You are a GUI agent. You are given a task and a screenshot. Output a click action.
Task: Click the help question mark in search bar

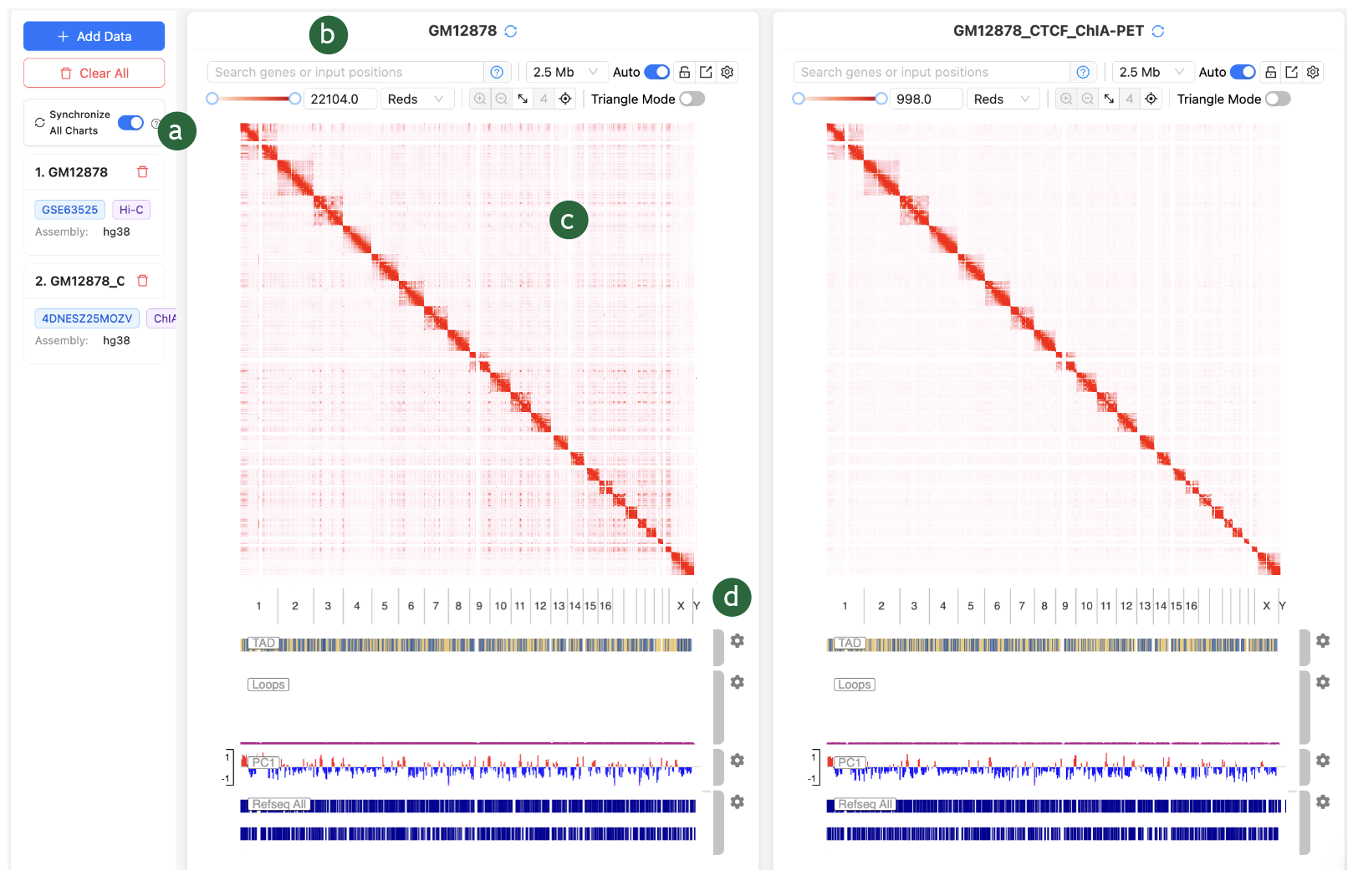pyautogui.click(x=497, y=72)
